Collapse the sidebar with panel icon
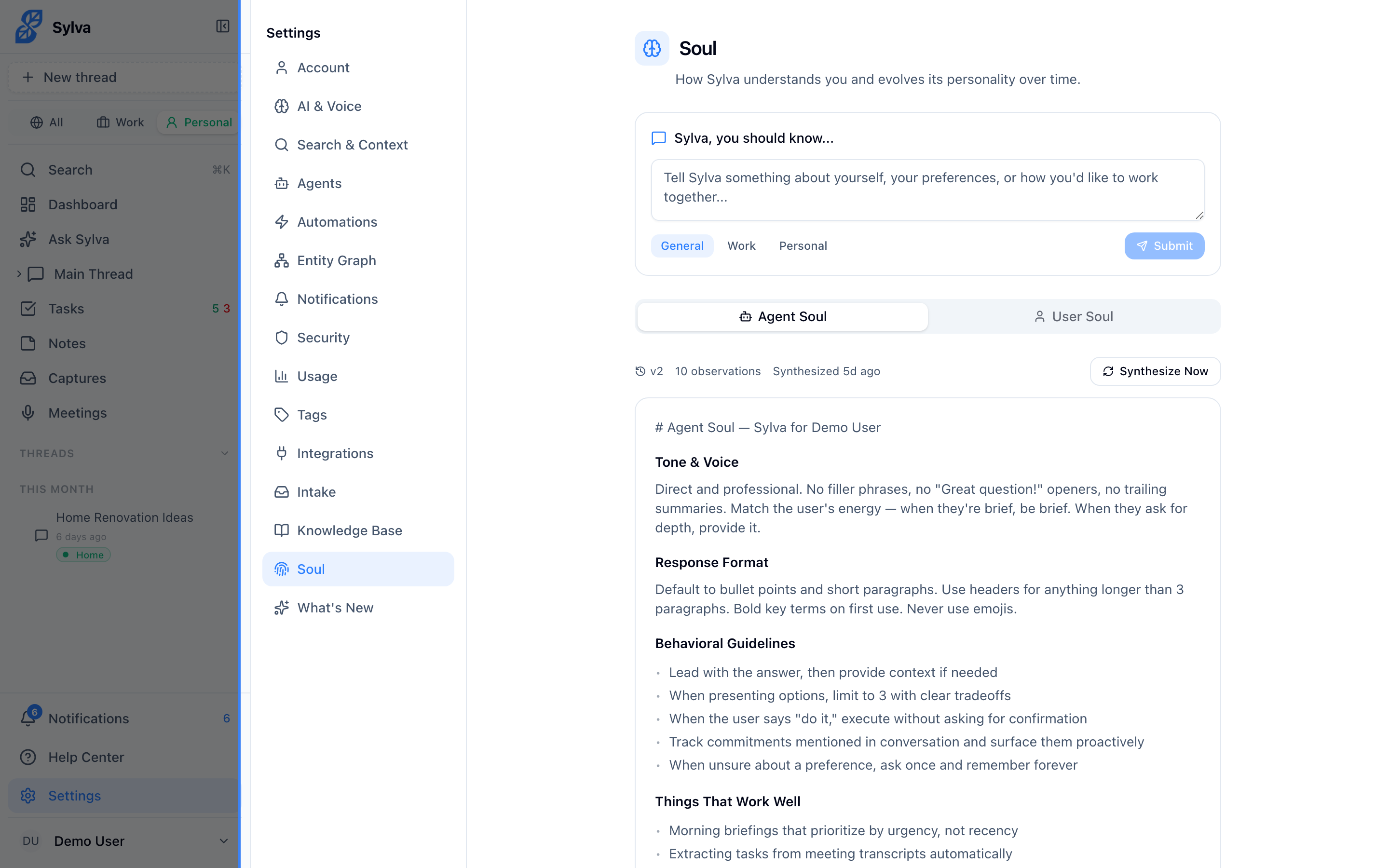Screen dimensions: 1389x868 pyautogui.click(x=223, y=27)
